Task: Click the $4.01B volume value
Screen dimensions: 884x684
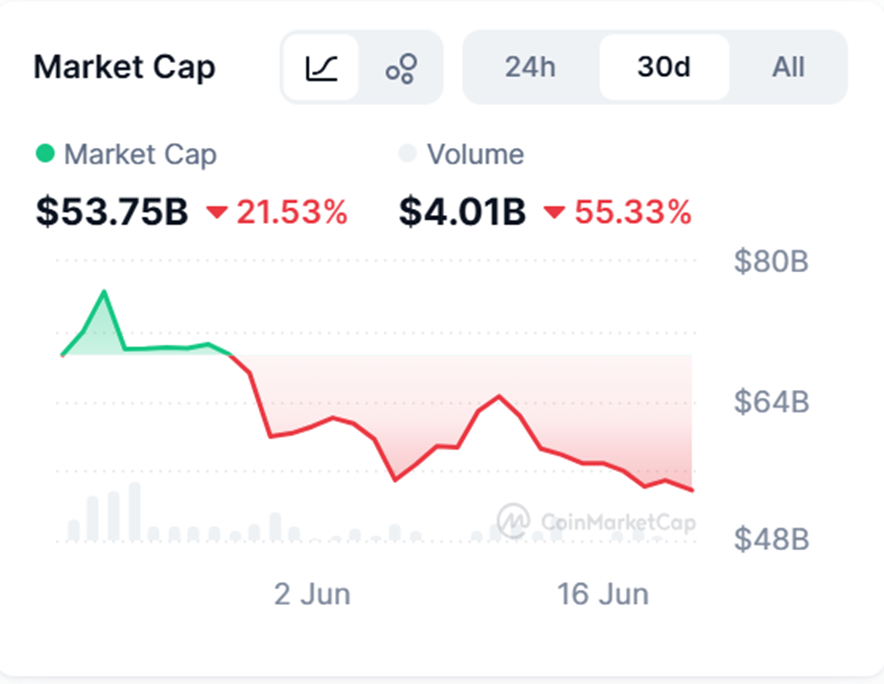Action: pos(462,212)
